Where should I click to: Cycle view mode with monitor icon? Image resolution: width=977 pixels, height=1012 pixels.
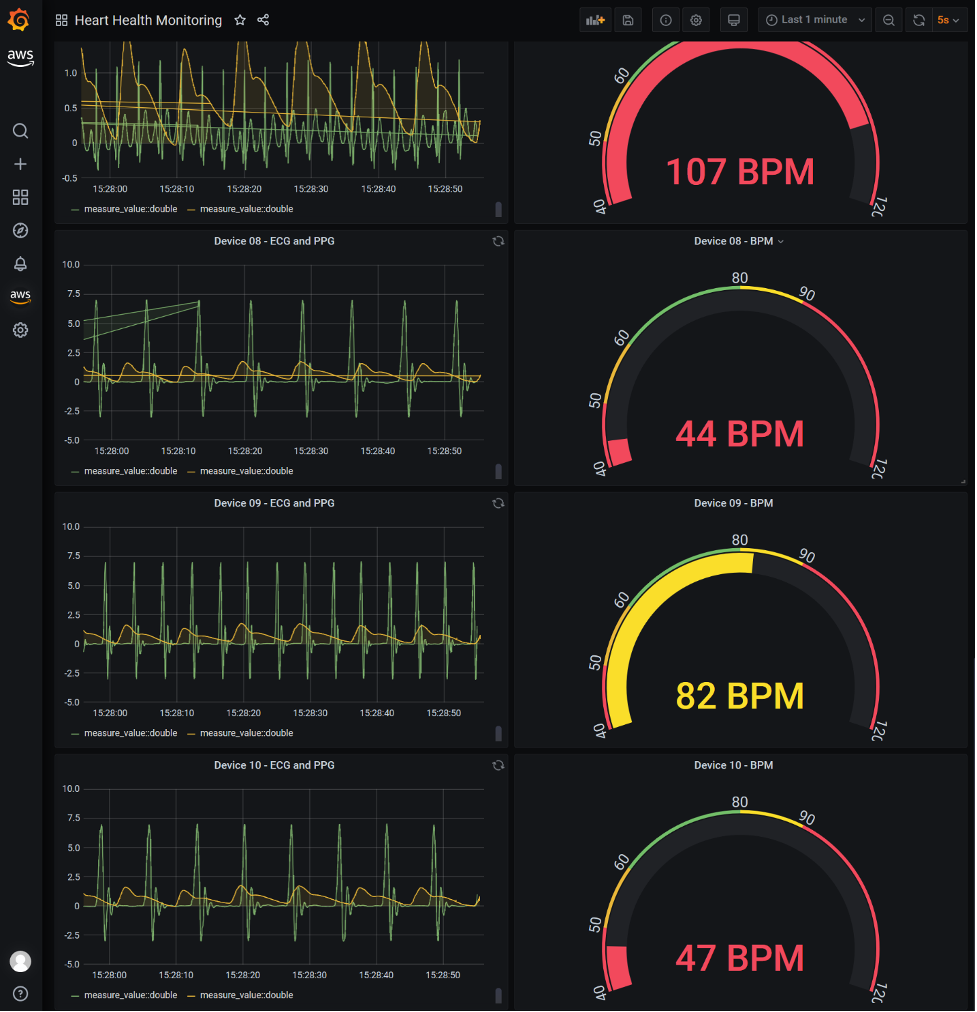734,20
